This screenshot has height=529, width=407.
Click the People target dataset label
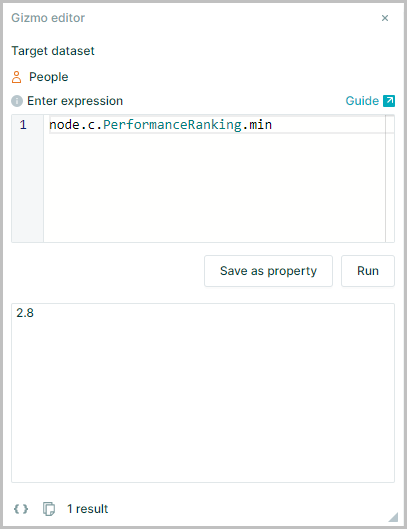pos(49,77)
